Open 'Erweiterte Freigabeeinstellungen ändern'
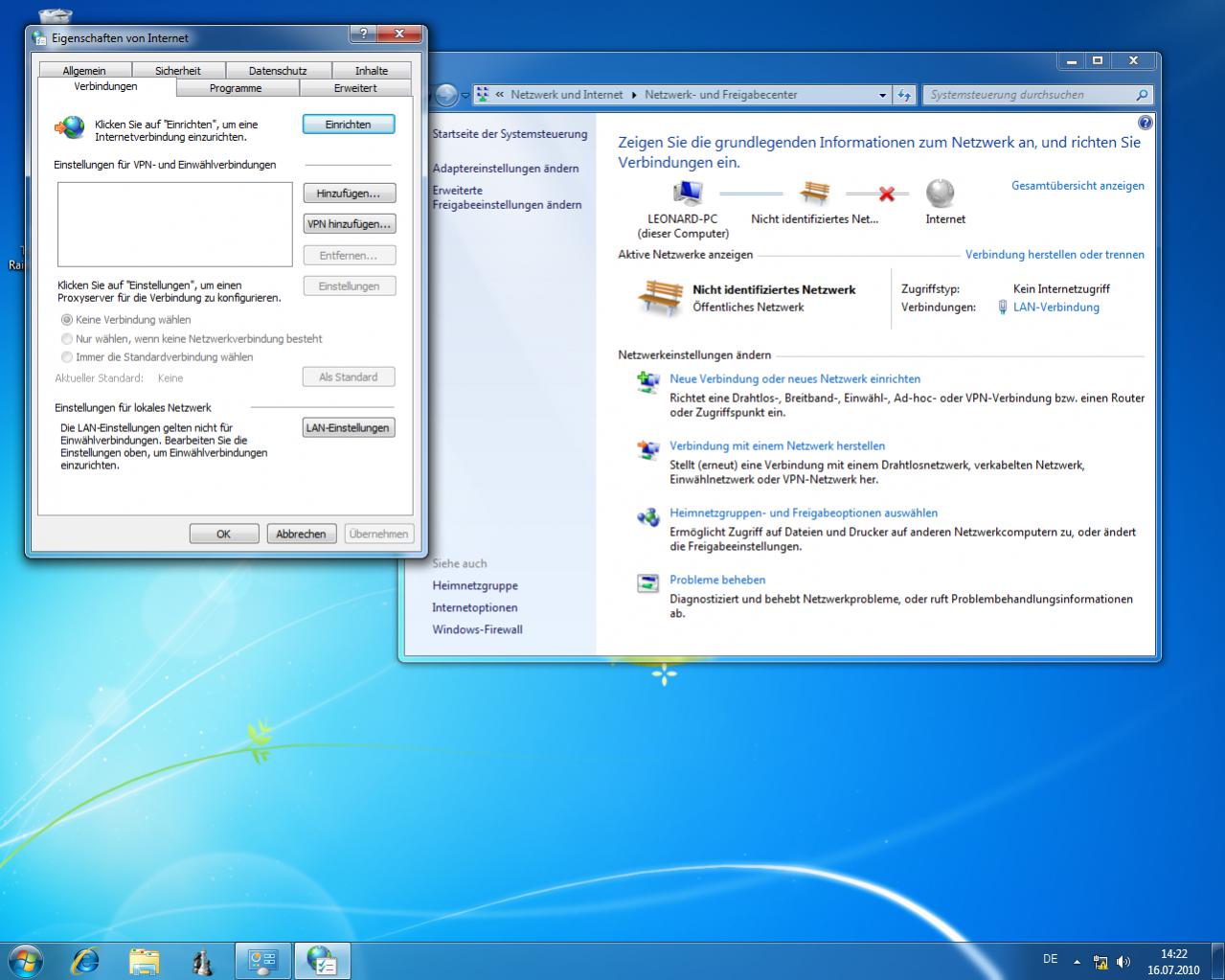Viewport: 1225px width, 980px height. coord(507,197)
